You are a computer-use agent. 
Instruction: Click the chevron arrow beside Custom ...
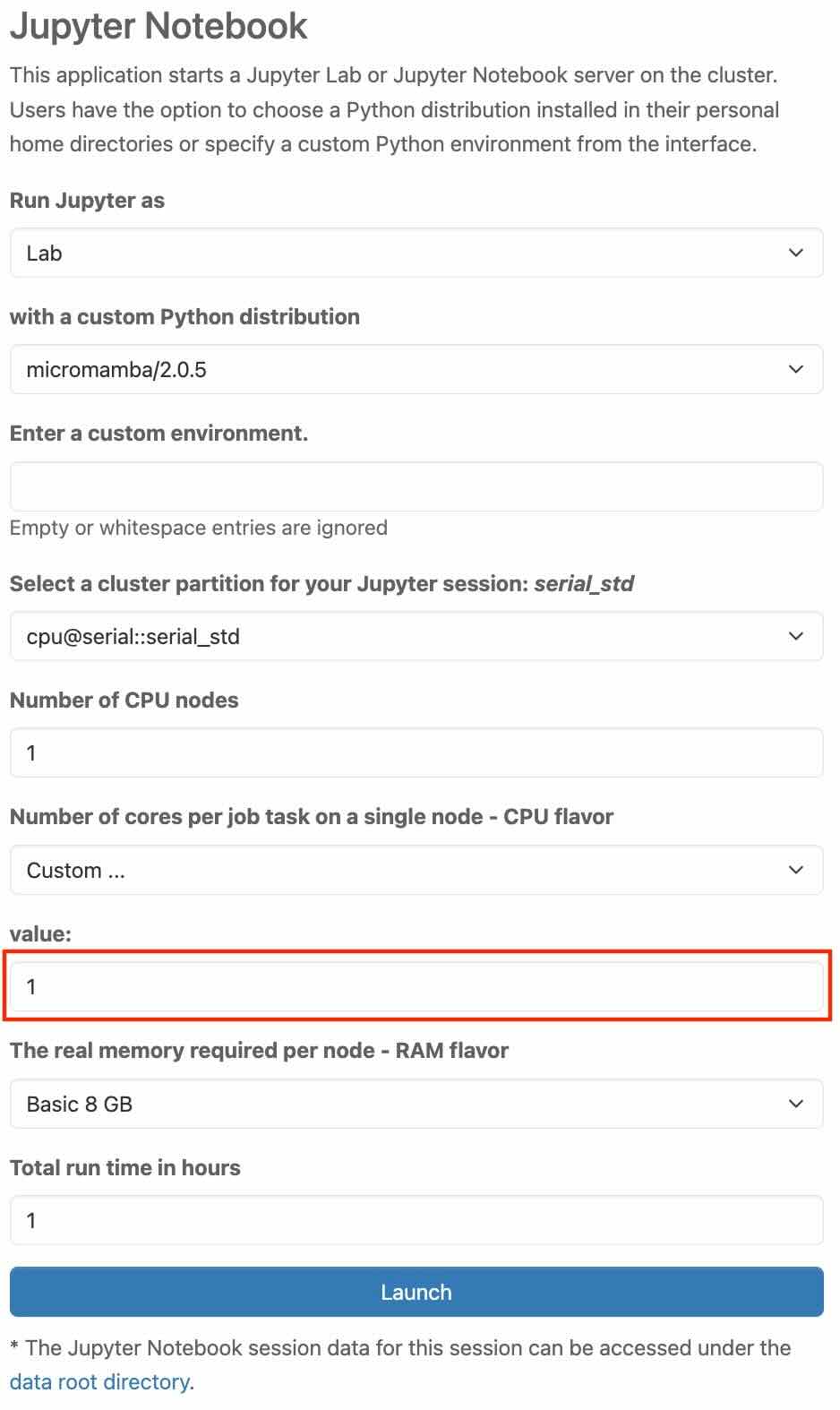[x=795, y=870]
